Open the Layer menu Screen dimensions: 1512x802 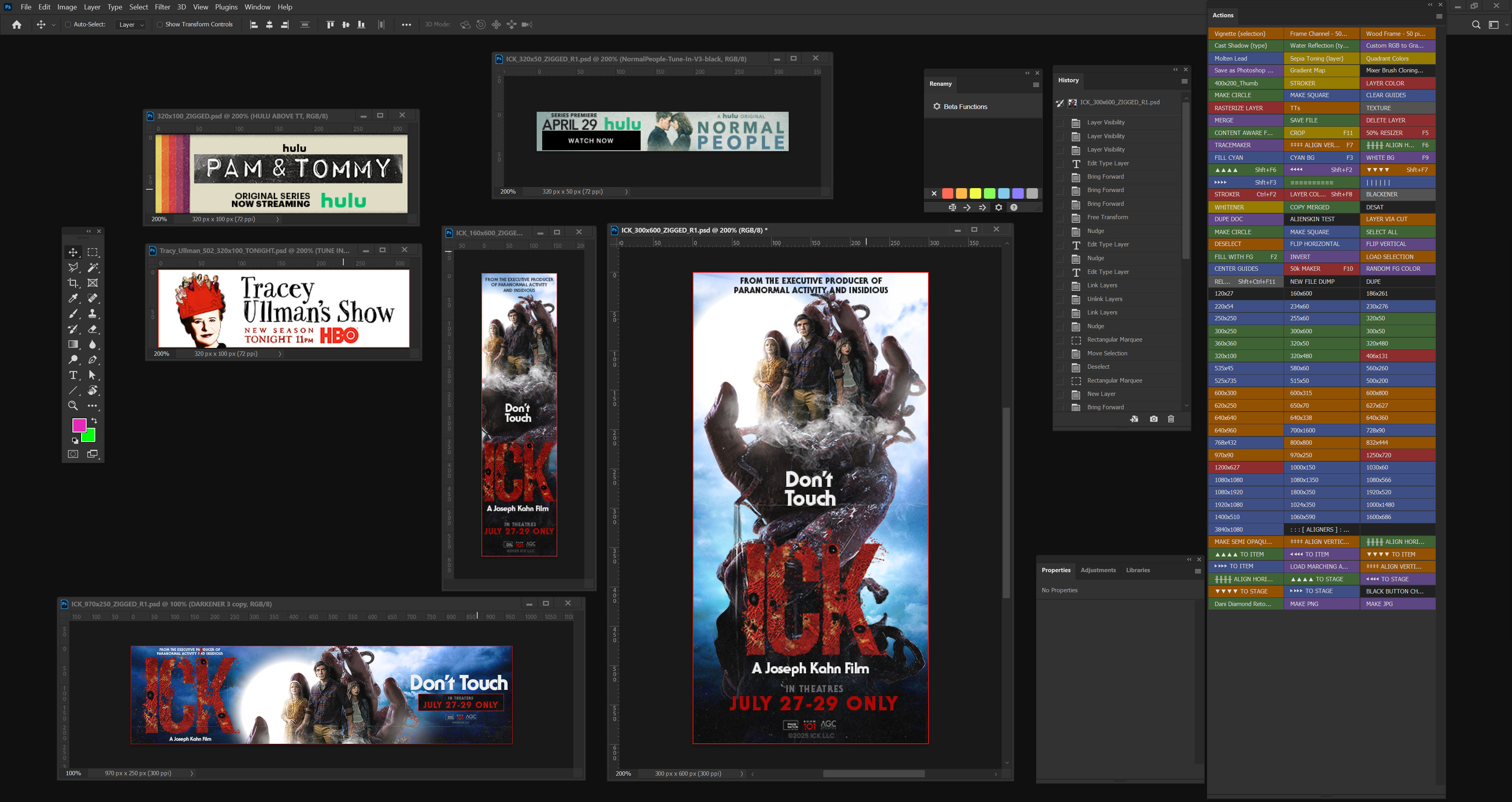pyautogui.click(x=92, y=7)
